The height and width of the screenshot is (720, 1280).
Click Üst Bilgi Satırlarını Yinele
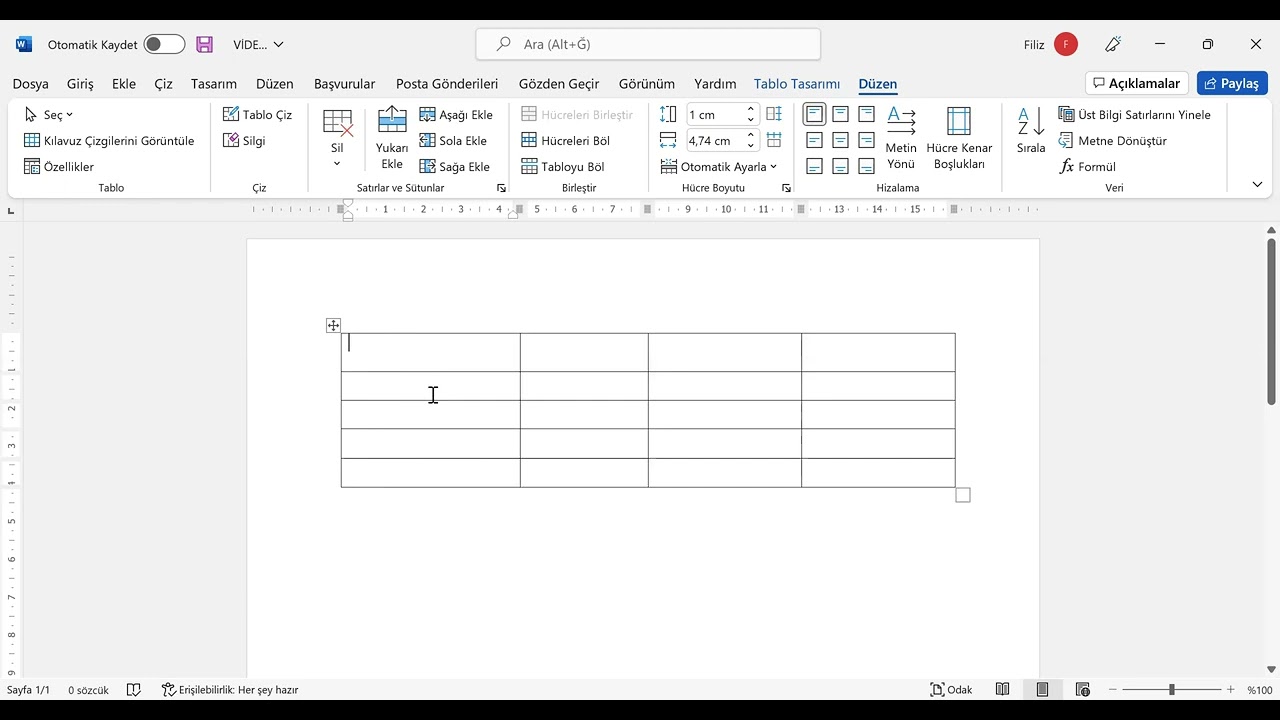[1135, 115]
